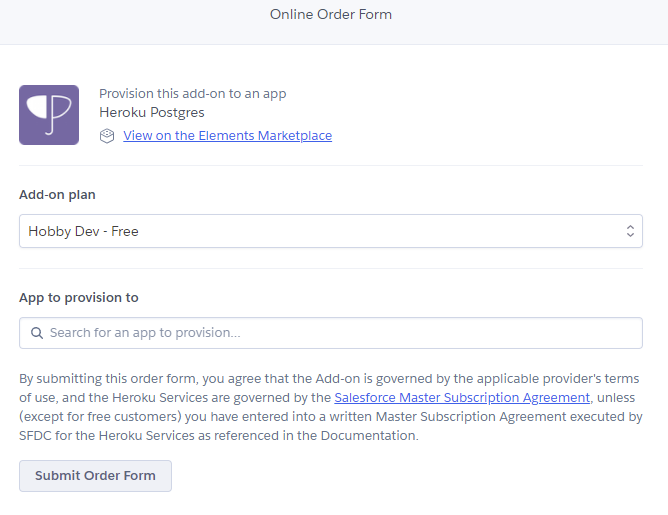
Task: Click 'Provision this add-on to an app' text
Action: (193, 94)
